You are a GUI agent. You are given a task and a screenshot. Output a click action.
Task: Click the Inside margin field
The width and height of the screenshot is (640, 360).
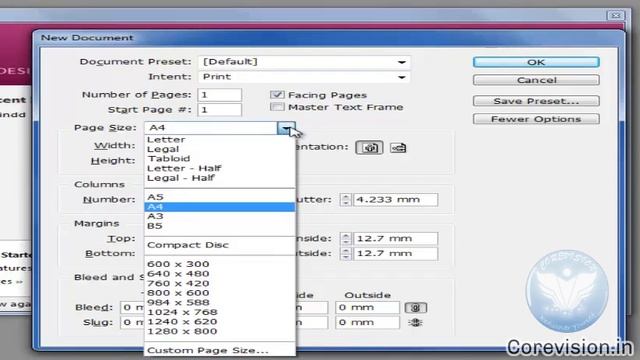(395, 238)
